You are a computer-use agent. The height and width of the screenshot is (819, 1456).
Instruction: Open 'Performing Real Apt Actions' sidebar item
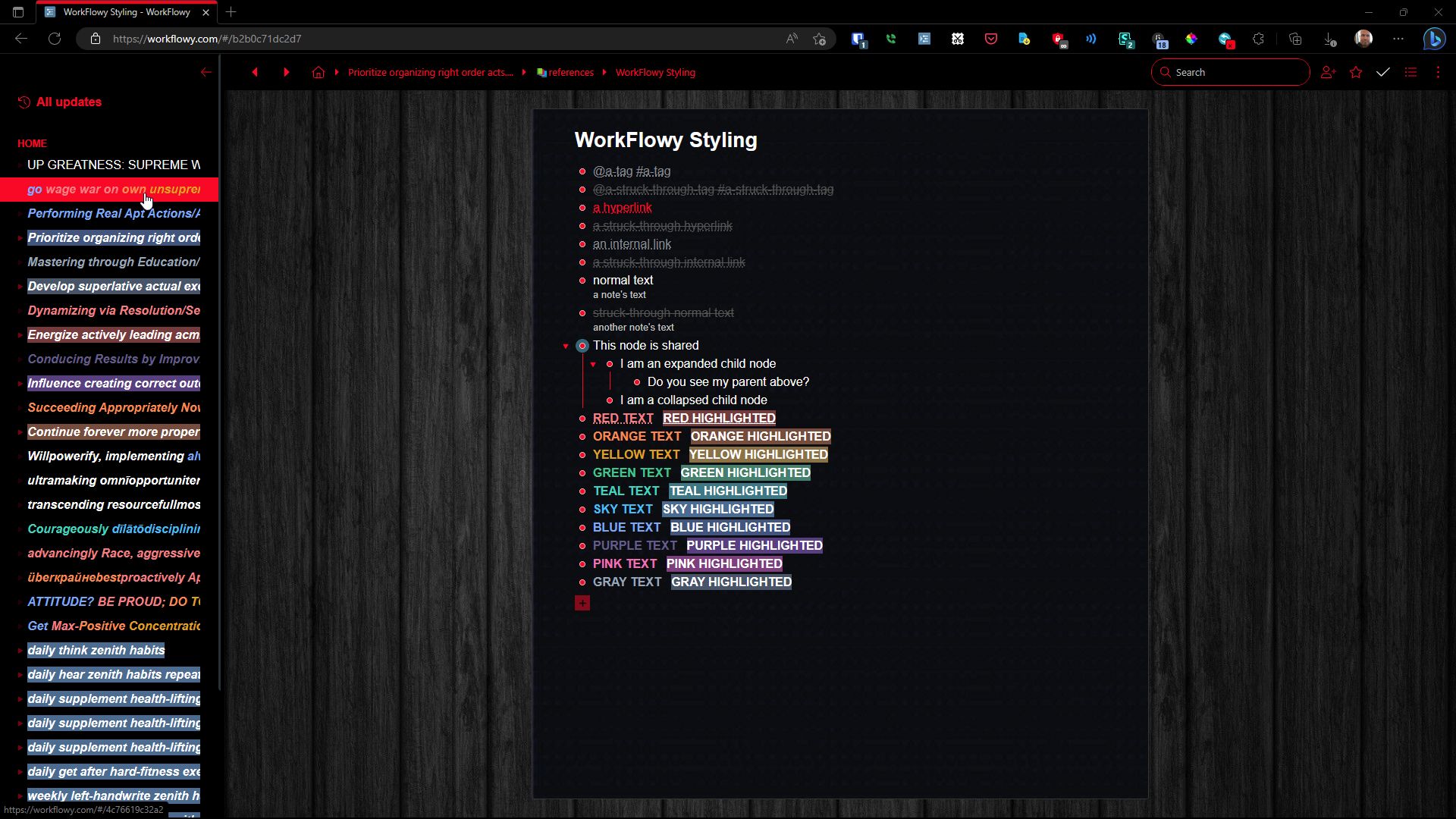point(114,214)
